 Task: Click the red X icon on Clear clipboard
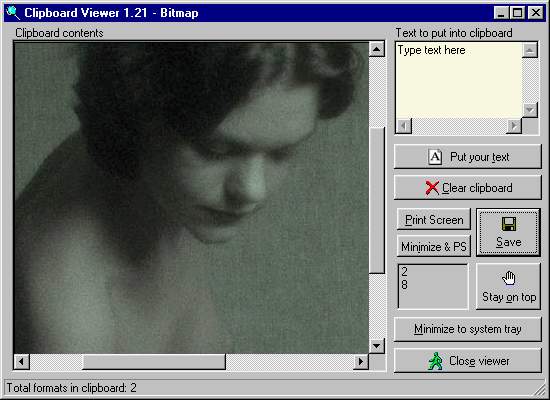(x=432, y=188)
